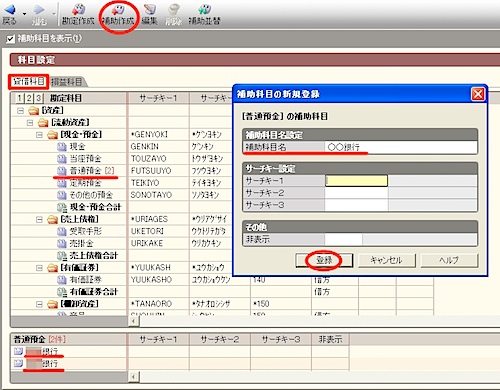
Task: Click the [棚卸資産] folder icon
Action: pyautogui.click(x=52, y=304)
